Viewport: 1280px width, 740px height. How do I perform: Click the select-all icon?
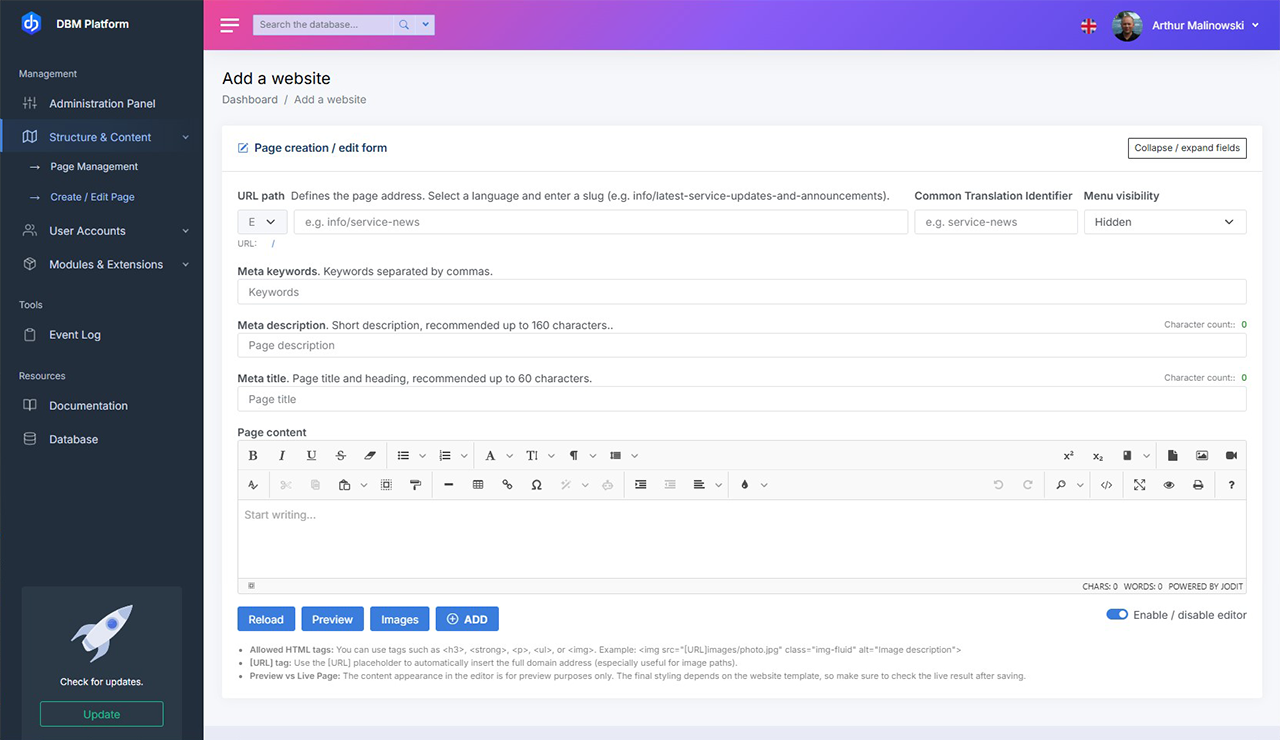pos(386,485)
